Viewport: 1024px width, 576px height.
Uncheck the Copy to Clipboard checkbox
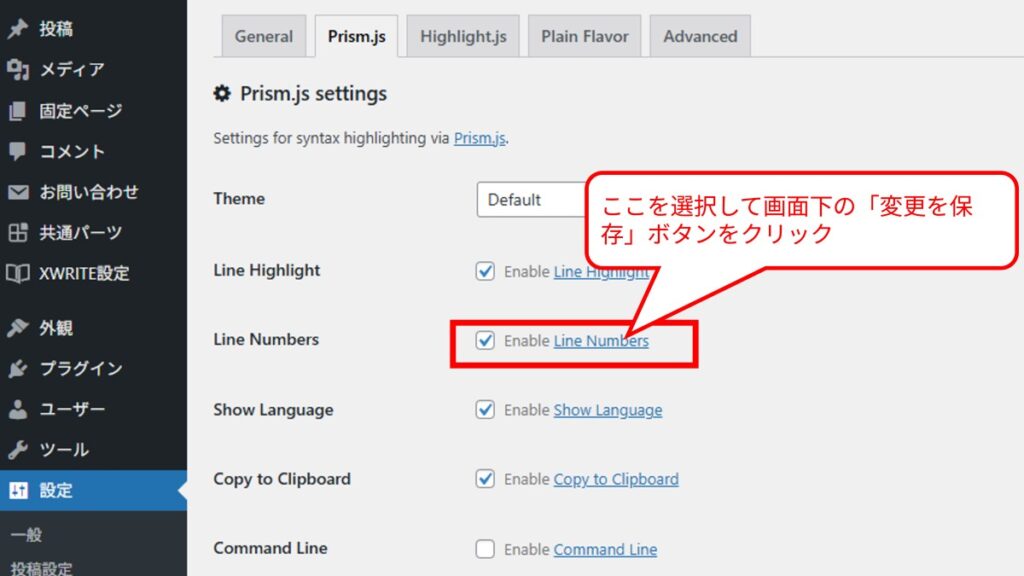coord(485,479)
